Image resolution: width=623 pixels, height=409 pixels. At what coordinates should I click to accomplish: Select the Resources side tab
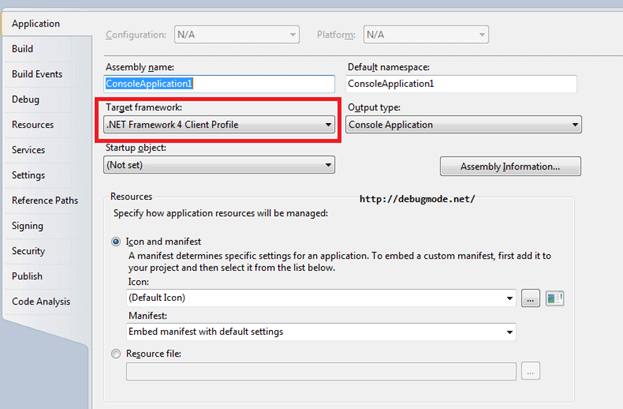(x=33, y=125)
